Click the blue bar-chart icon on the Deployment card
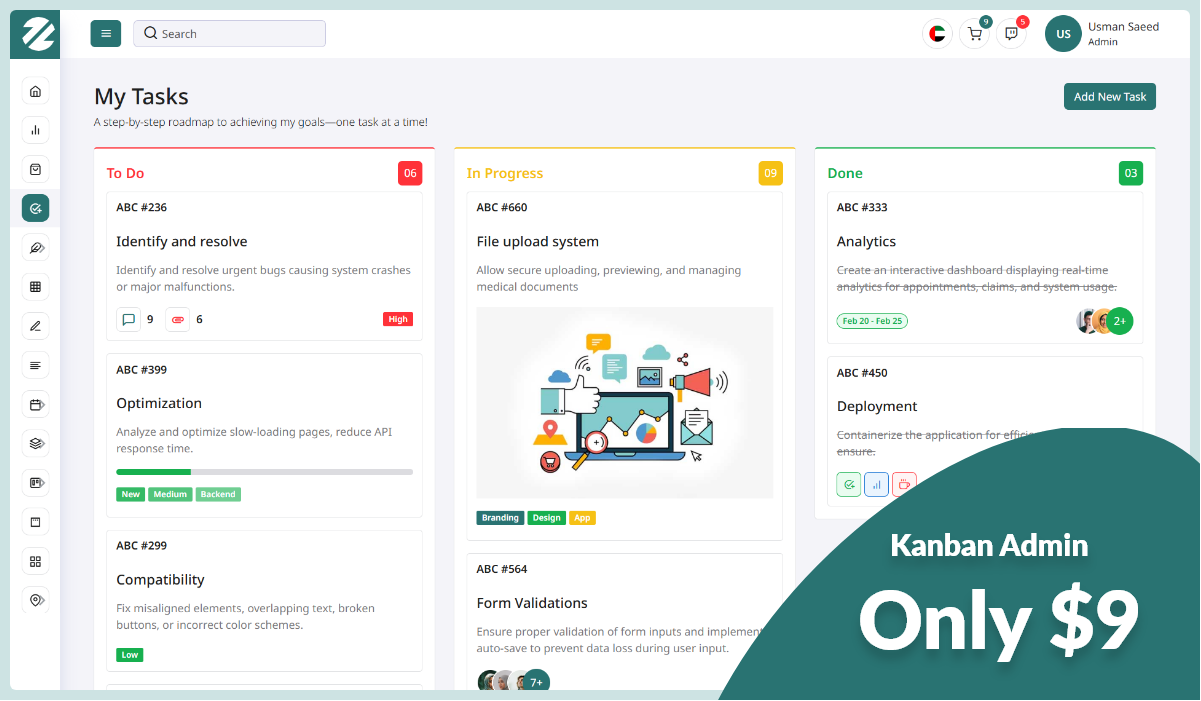The image size is (1201, 701). click(876, 483)
